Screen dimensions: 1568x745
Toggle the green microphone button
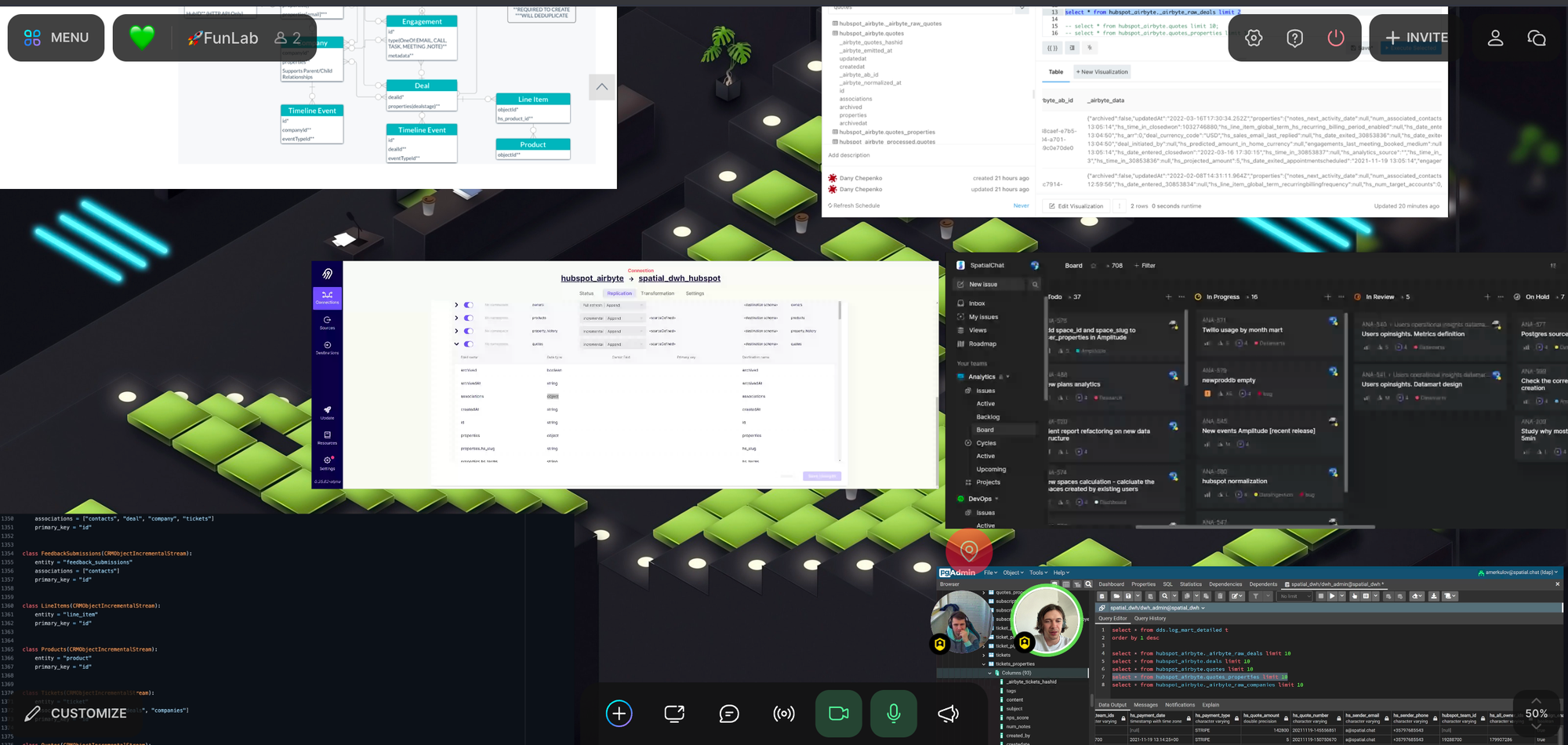coord(894,714)
